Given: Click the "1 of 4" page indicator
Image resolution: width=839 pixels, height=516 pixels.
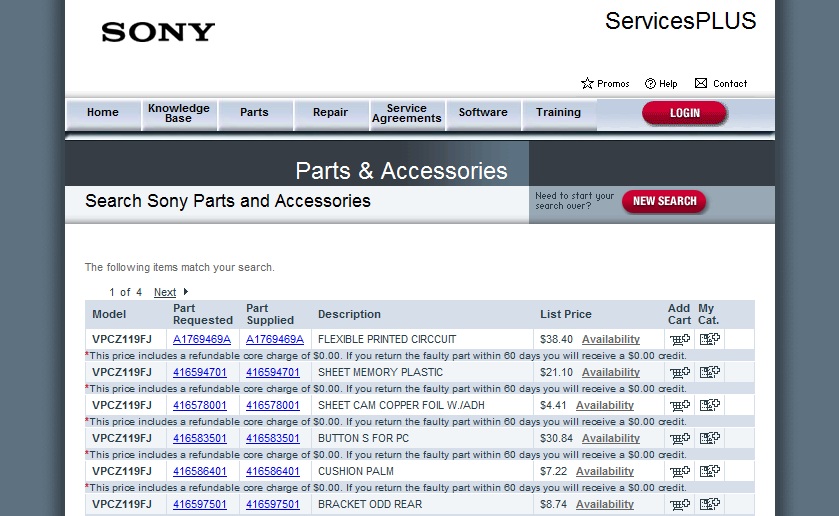Looking at the screenshot, I should (126, 292).
